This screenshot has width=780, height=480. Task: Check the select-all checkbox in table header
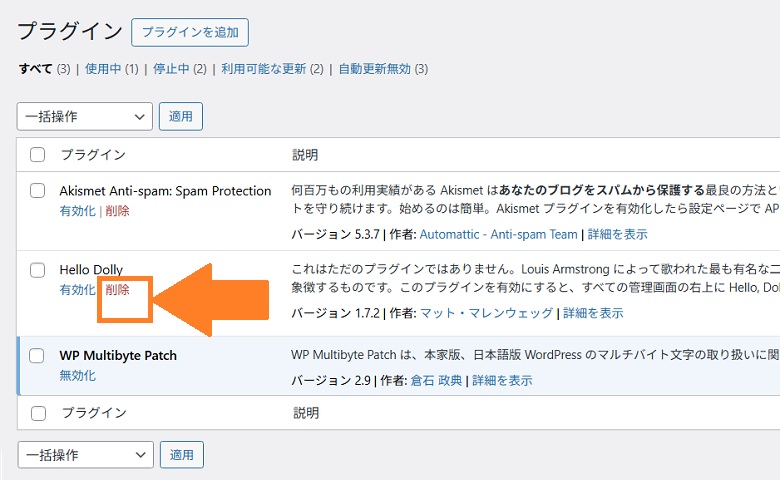click(x=38, y=155)
